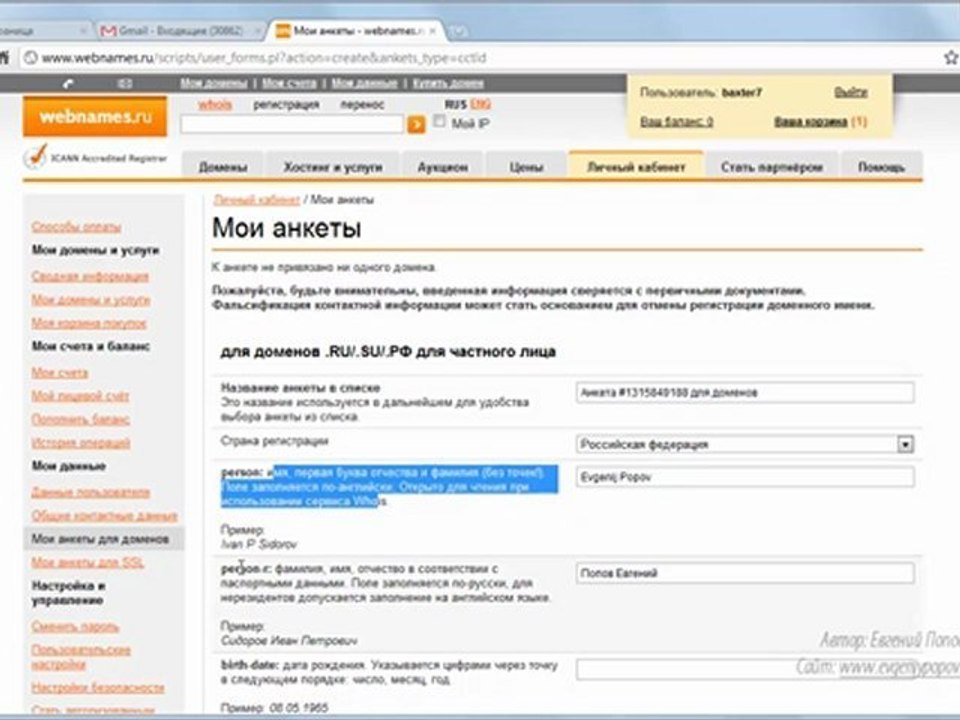Open a new browser tab
This screenshot has width=960, height=720.
458,31
